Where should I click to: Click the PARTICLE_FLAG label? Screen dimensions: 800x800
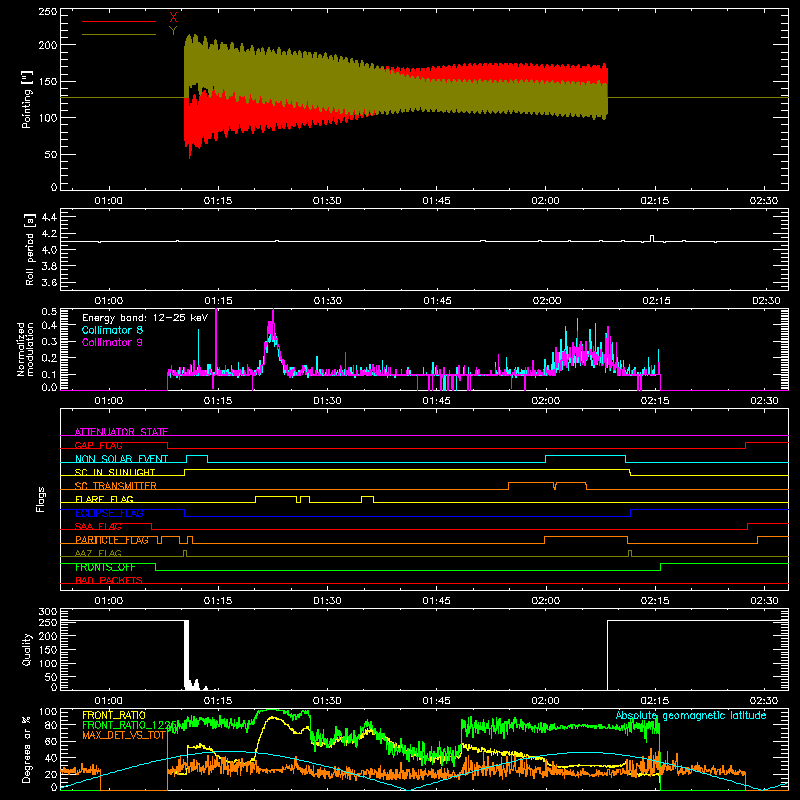point(112,540)
